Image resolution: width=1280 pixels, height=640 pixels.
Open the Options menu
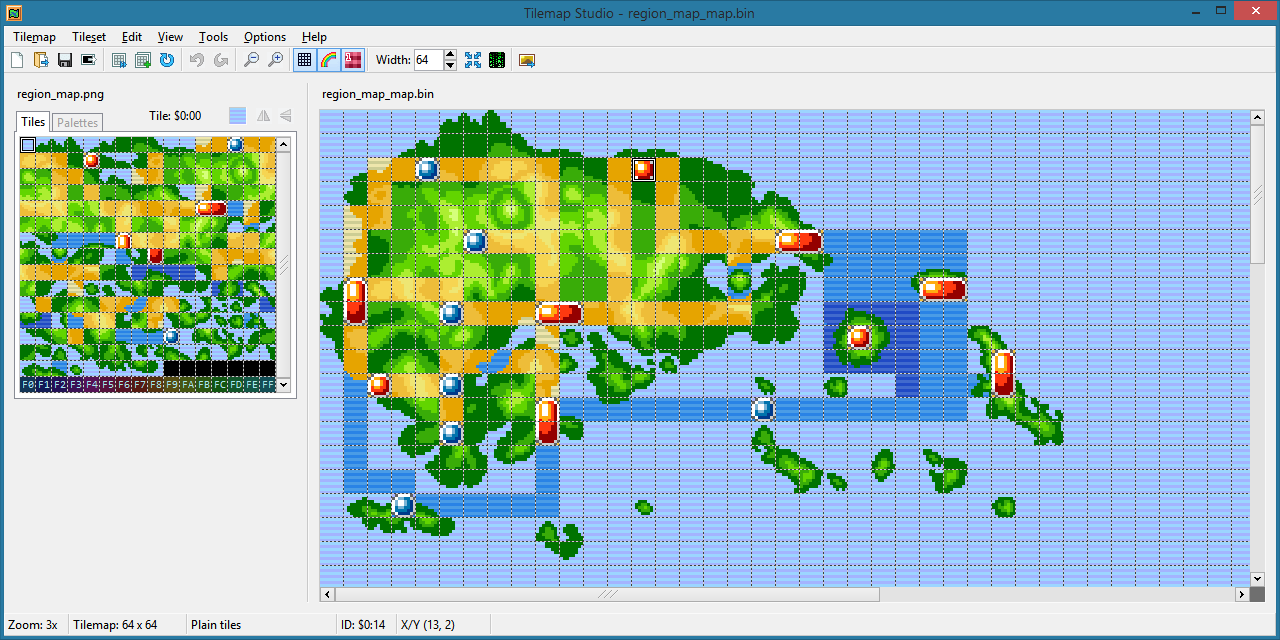(264, 36)
